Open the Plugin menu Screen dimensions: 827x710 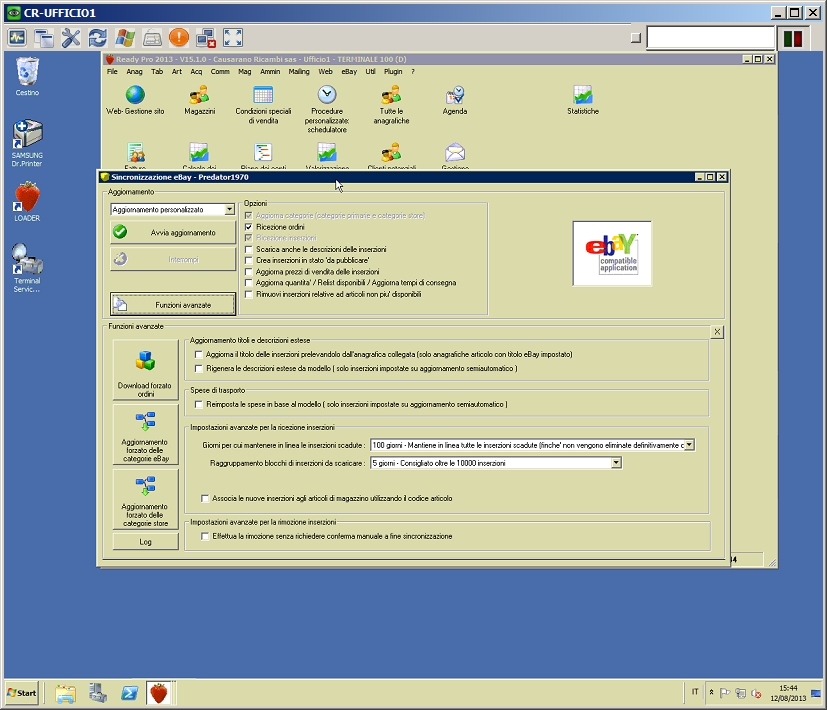pos(393,72)
